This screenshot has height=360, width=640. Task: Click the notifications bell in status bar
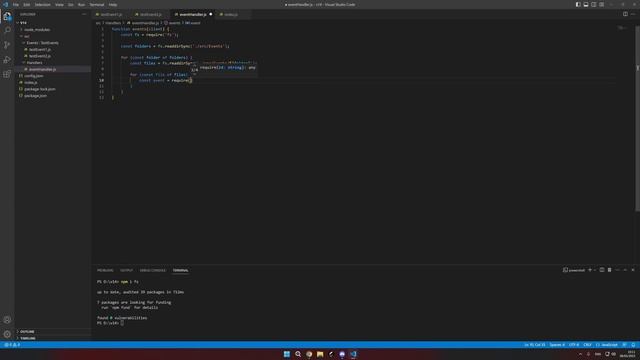633,345
